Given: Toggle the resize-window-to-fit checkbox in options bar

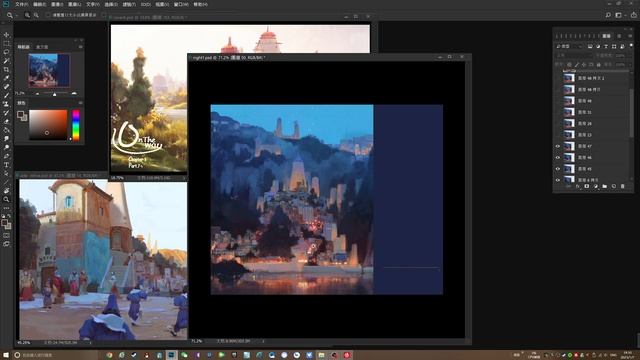Looking at the screenshot, I should pos(48,15).
